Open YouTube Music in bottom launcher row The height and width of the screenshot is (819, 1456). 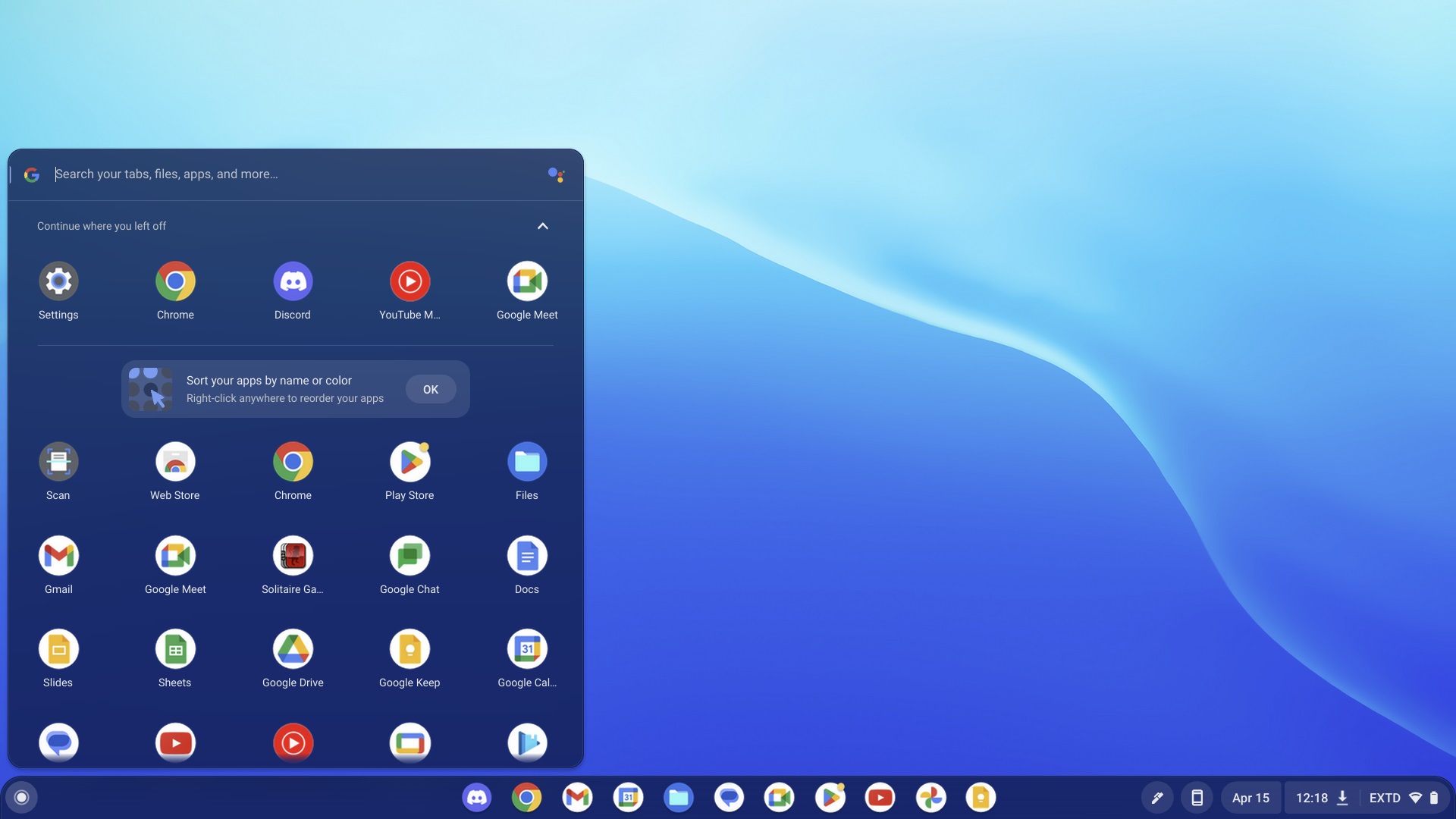(x=293, y=742)
